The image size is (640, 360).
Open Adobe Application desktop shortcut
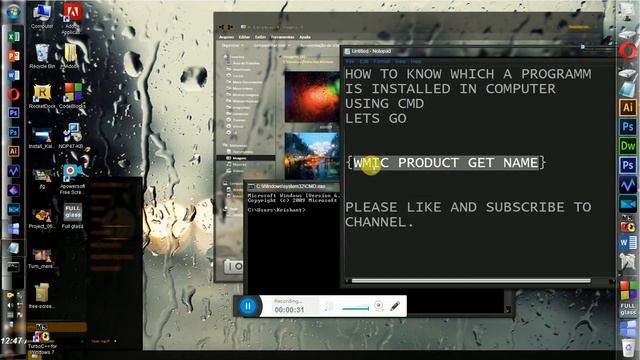tap(72, 18)
